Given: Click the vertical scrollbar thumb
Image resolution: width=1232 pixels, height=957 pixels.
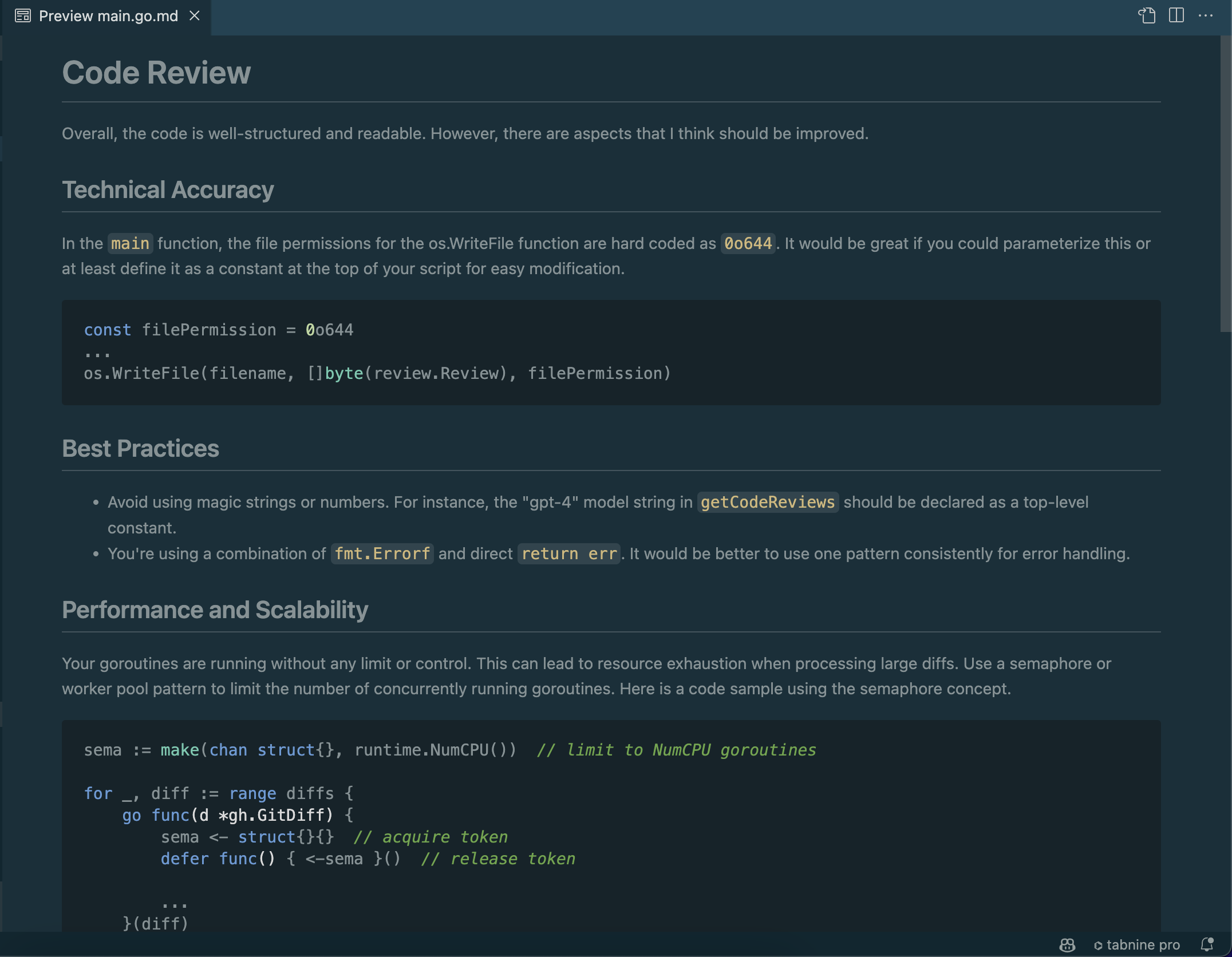Looking at the screenshot, I should pyautogui.click(x=1226, y=183).
